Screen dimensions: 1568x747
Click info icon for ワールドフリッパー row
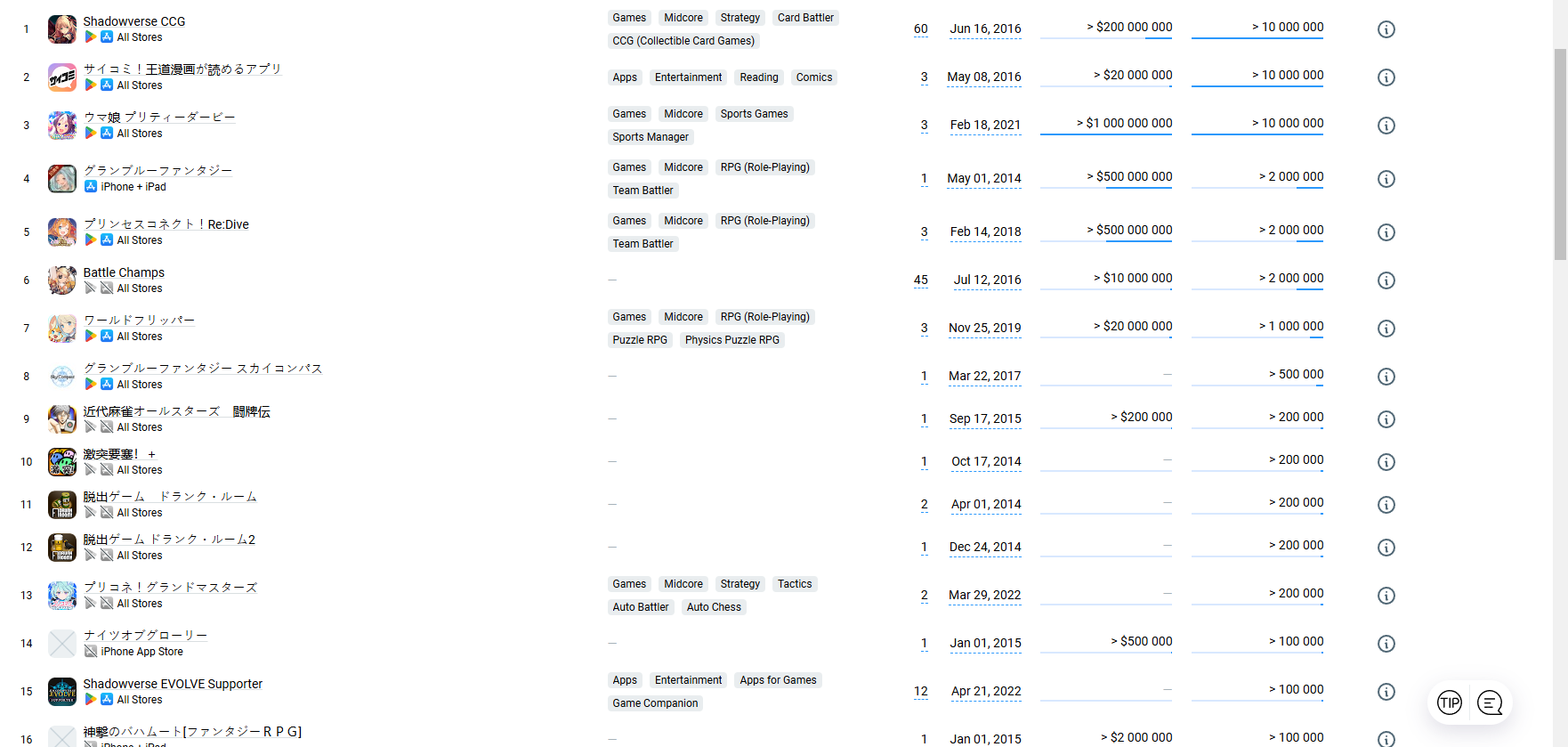pos(1386,329)
